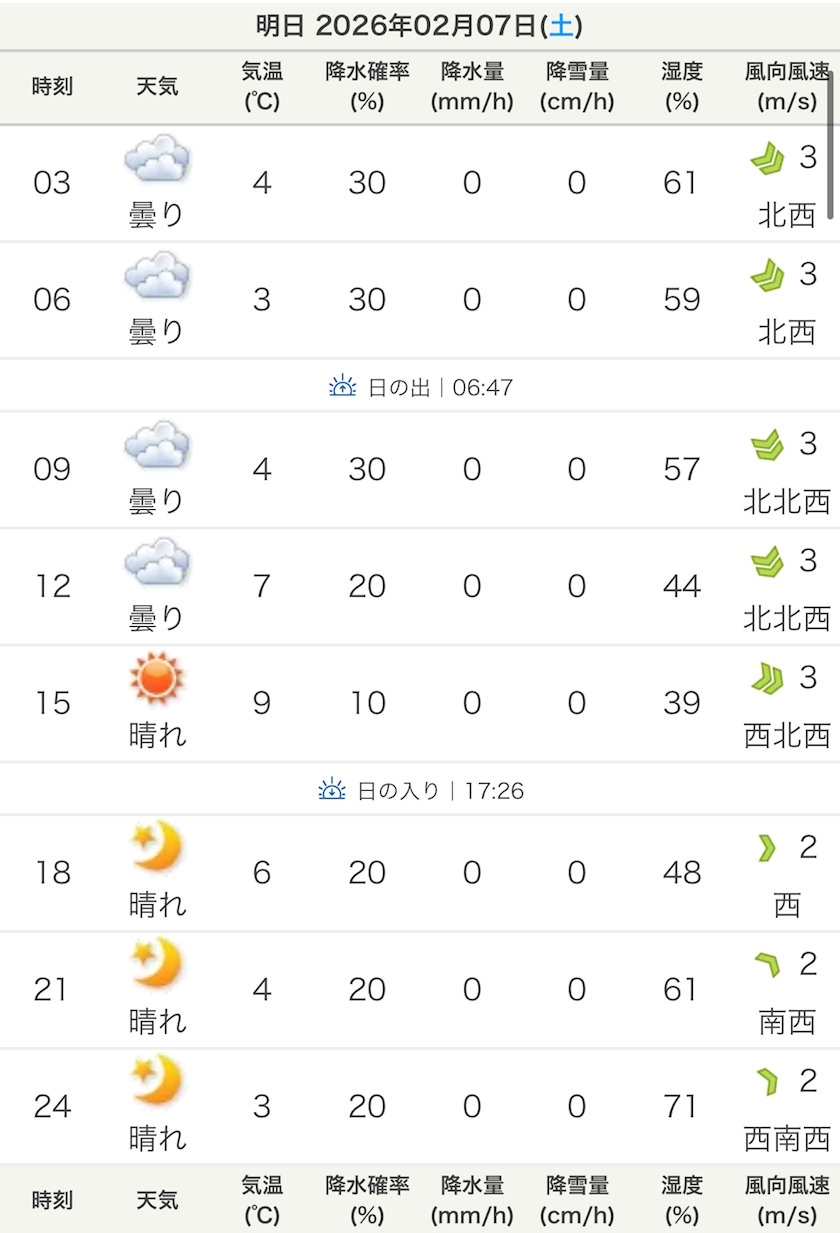Click the bottom 湿度 column header
Viewport: 840px width, 1233px height.
pos(681,1200)
